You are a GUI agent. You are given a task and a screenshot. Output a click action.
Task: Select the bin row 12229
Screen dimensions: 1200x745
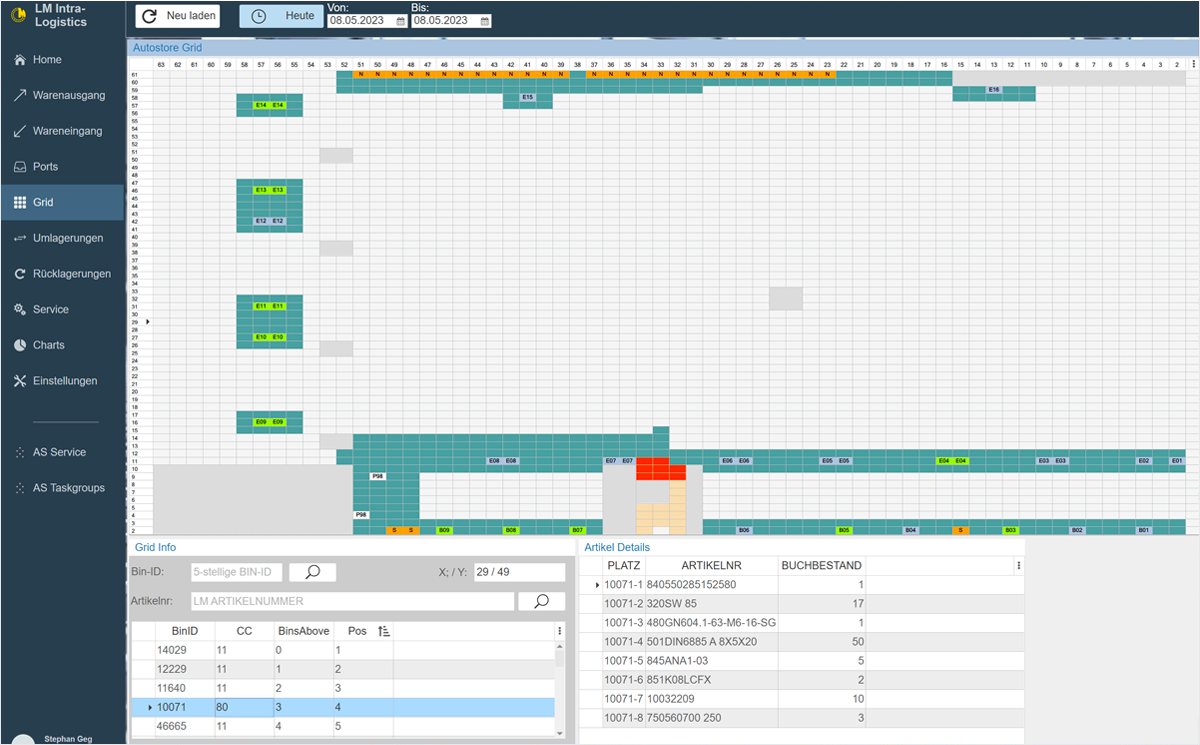(343, 669)
